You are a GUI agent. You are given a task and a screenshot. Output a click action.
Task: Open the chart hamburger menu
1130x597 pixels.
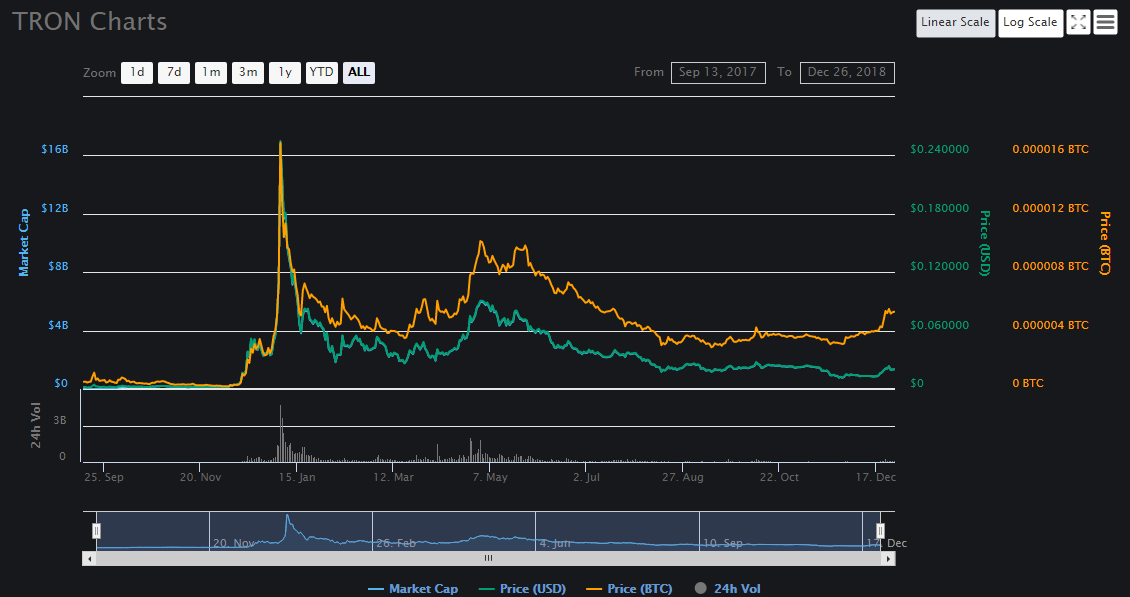(1105, 22)
